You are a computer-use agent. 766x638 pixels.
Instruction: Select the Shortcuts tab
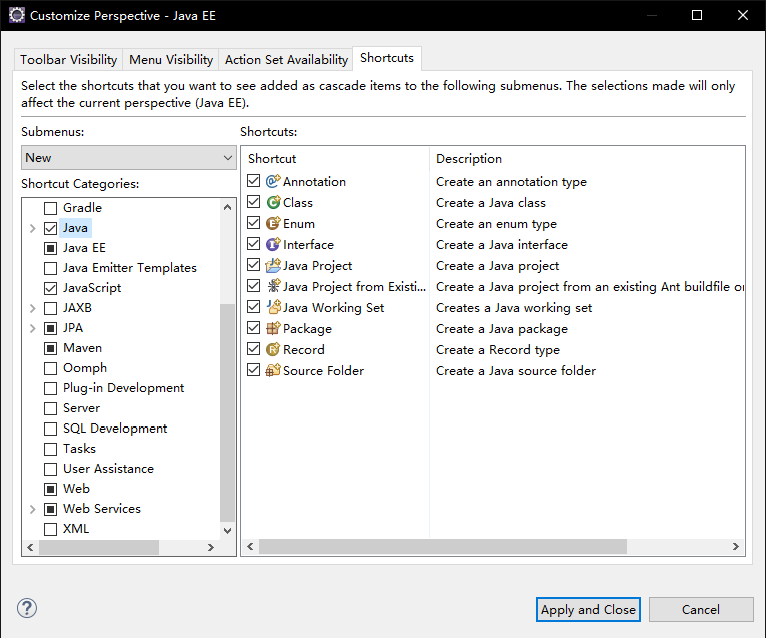(387, 58)
